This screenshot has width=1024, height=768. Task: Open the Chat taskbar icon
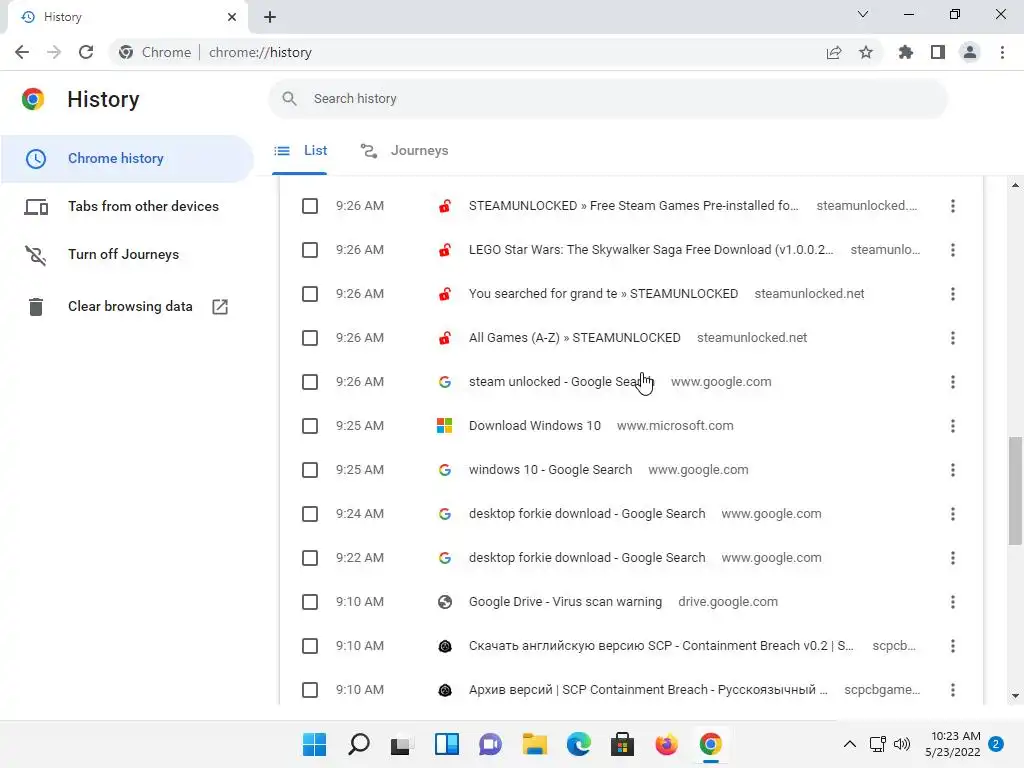tap(490, 744)
